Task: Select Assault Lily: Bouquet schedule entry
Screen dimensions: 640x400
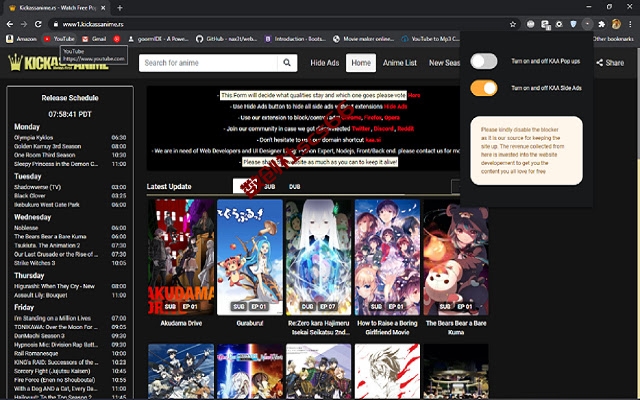Action: click(x=41, y=295)
